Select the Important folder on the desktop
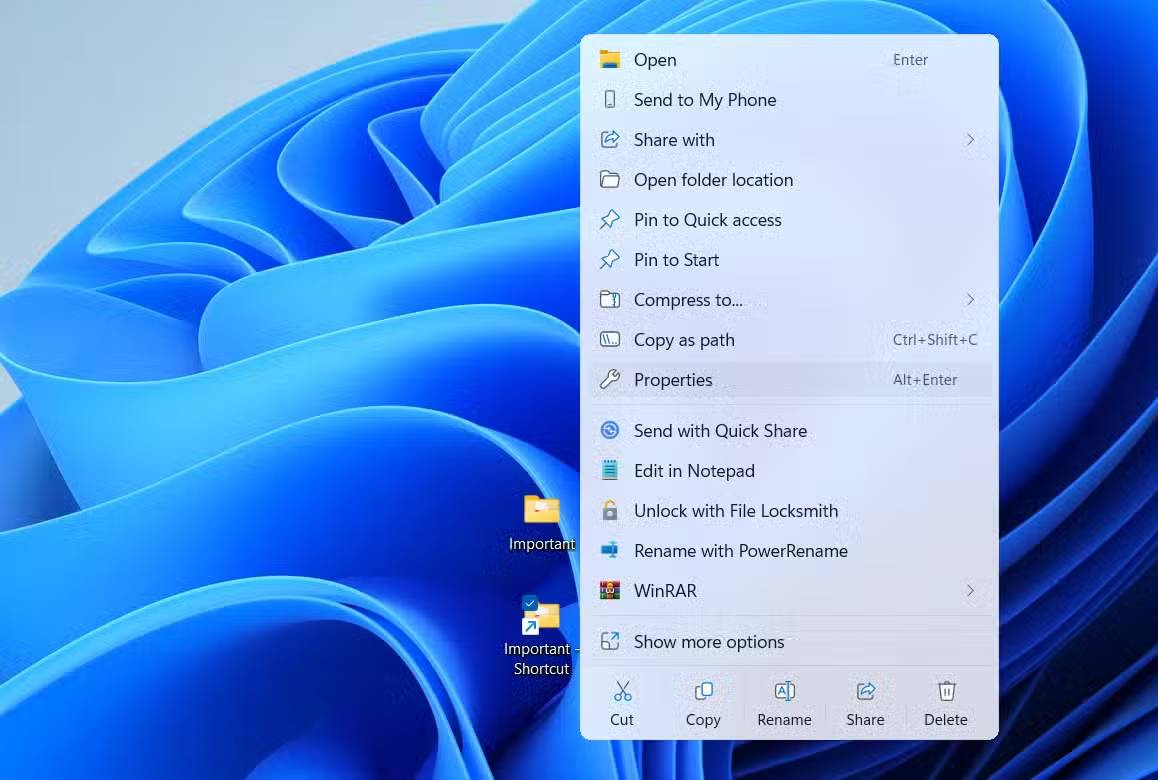1158x780 pixels. click(x=541, y=510)
